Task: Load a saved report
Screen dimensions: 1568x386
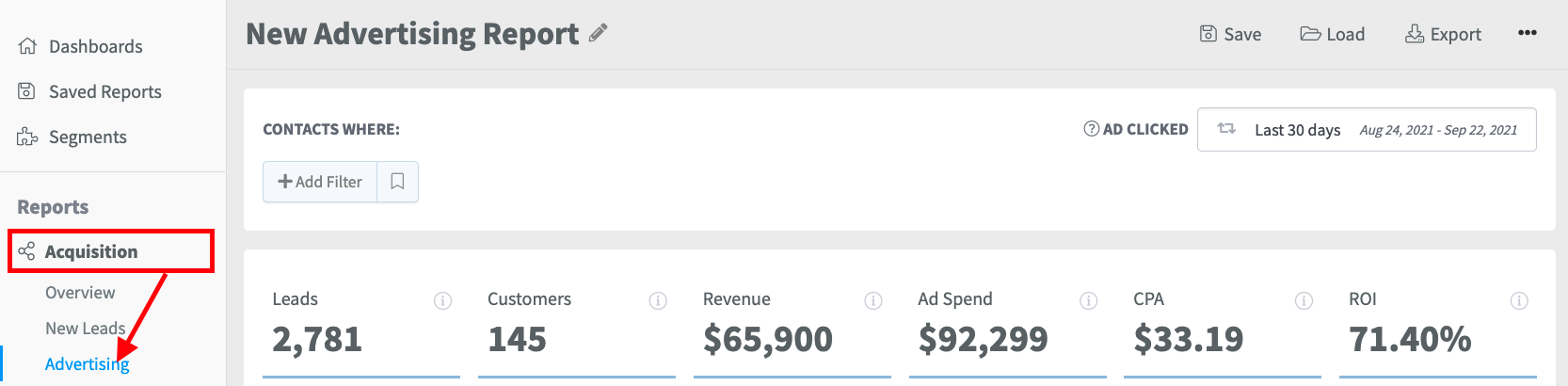Action: [x=1332, y=34]
